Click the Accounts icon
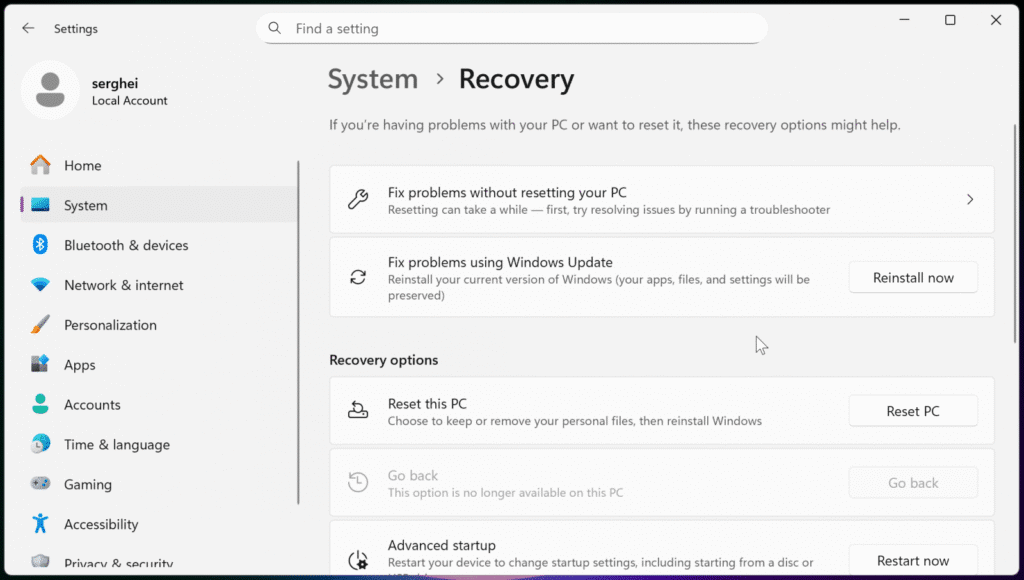Image resolution: width=1024 pixels, height=580 pixels. [x=39, y=405]
